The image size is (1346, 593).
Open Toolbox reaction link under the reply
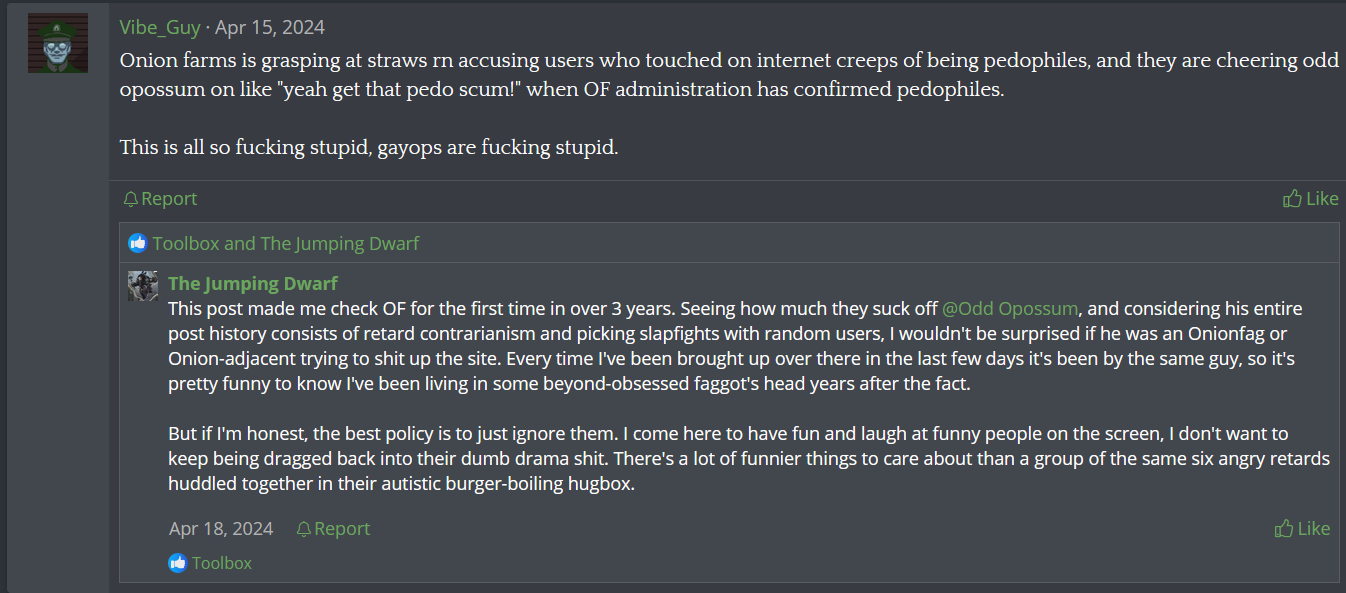pyautogui.click(x=222, y=563)
